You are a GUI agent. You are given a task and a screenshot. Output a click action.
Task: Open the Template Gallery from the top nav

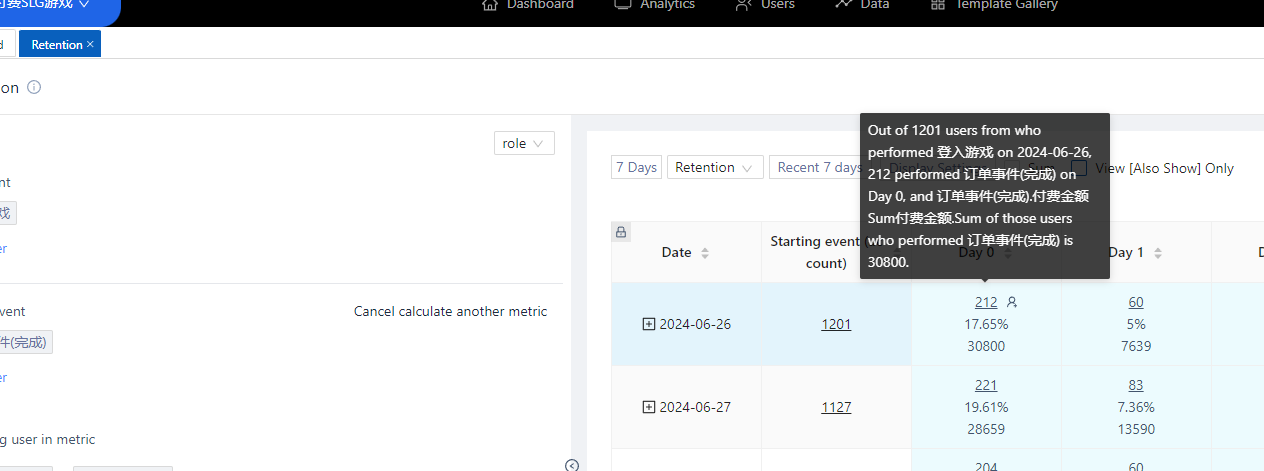coord(993,5)
